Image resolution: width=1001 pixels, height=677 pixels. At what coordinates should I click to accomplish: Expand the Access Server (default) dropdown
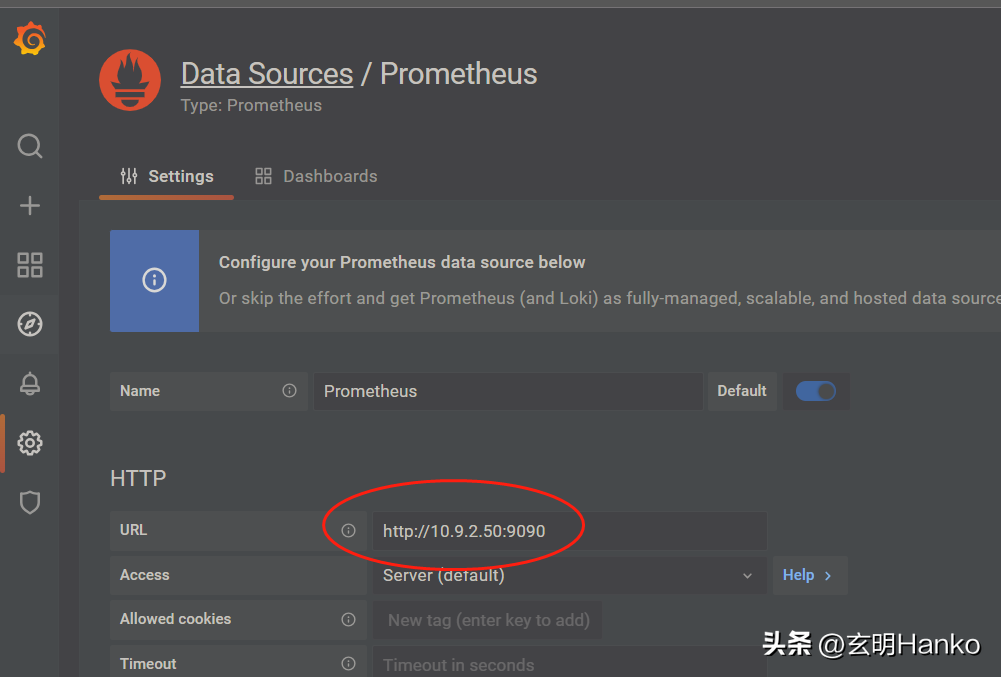(x=569, y=575)
